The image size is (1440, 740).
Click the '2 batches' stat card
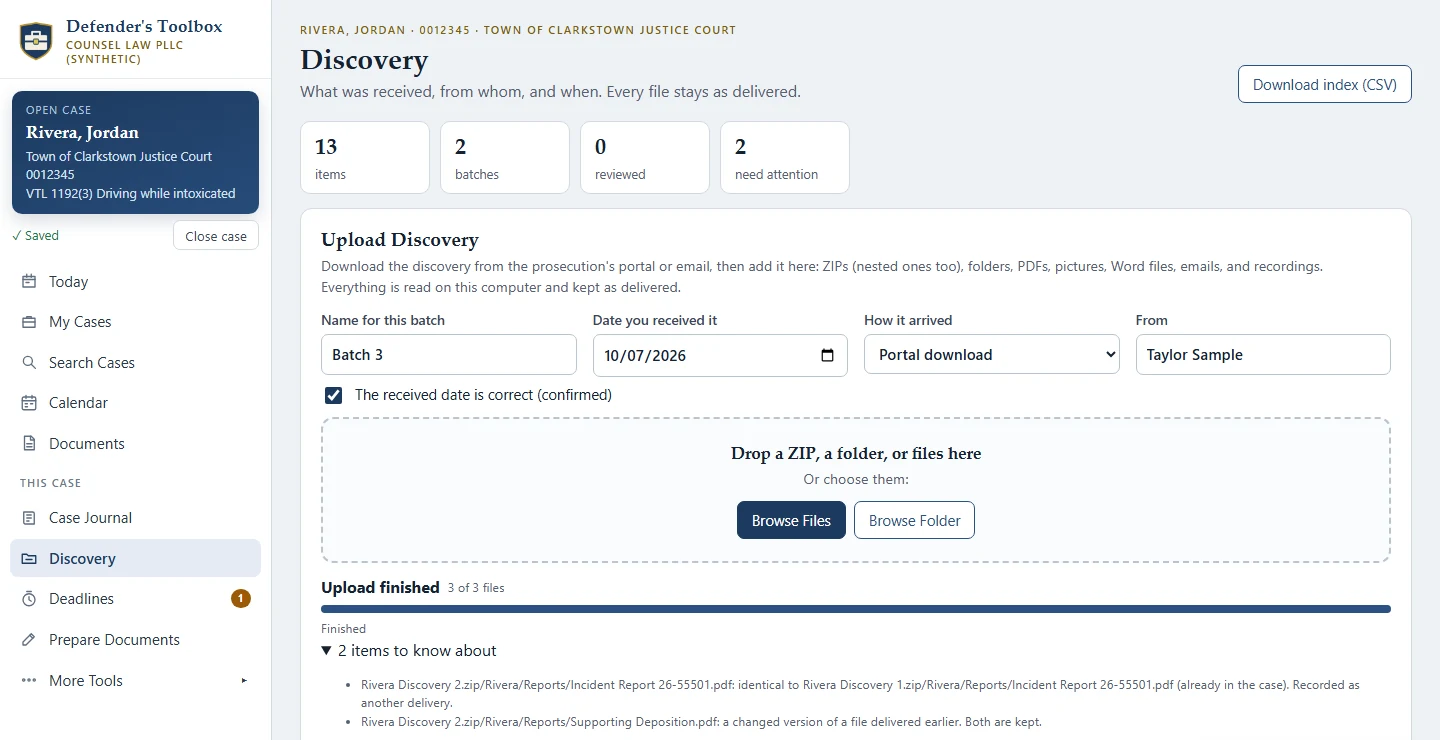tap(505, 158)
